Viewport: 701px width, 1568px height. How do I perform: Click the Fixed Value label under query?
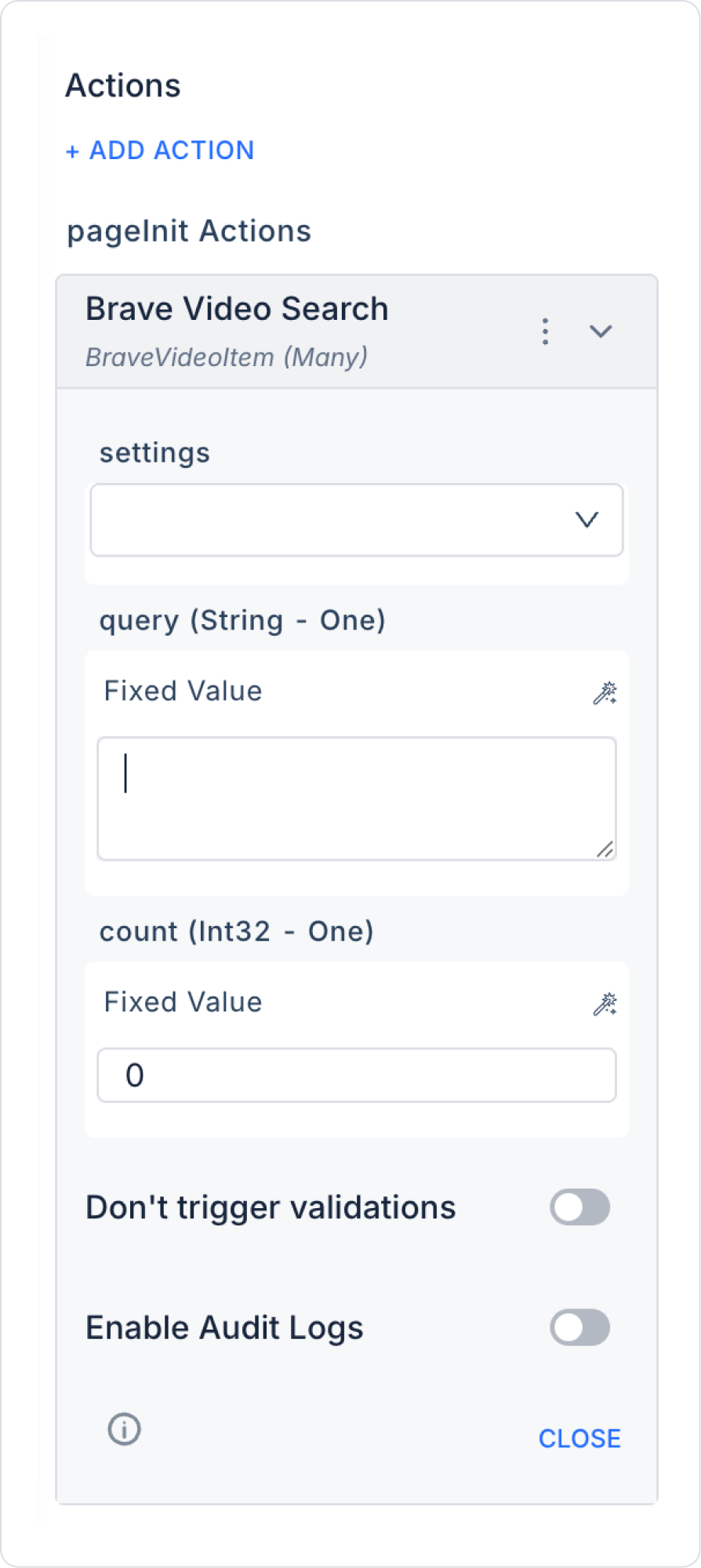click(x=183, y=691)
